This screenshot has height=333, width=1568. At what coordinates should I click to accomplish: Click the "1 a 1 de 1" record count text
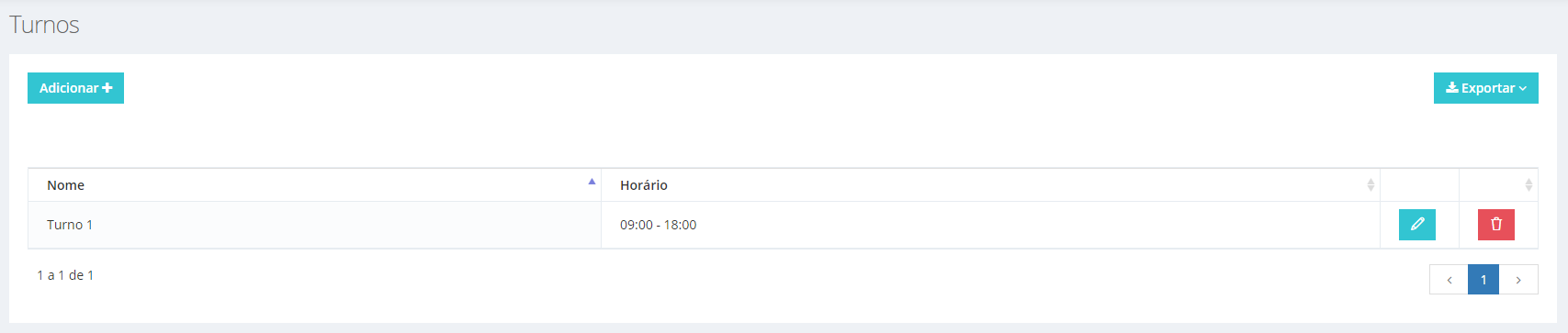[x=65, y=275]
